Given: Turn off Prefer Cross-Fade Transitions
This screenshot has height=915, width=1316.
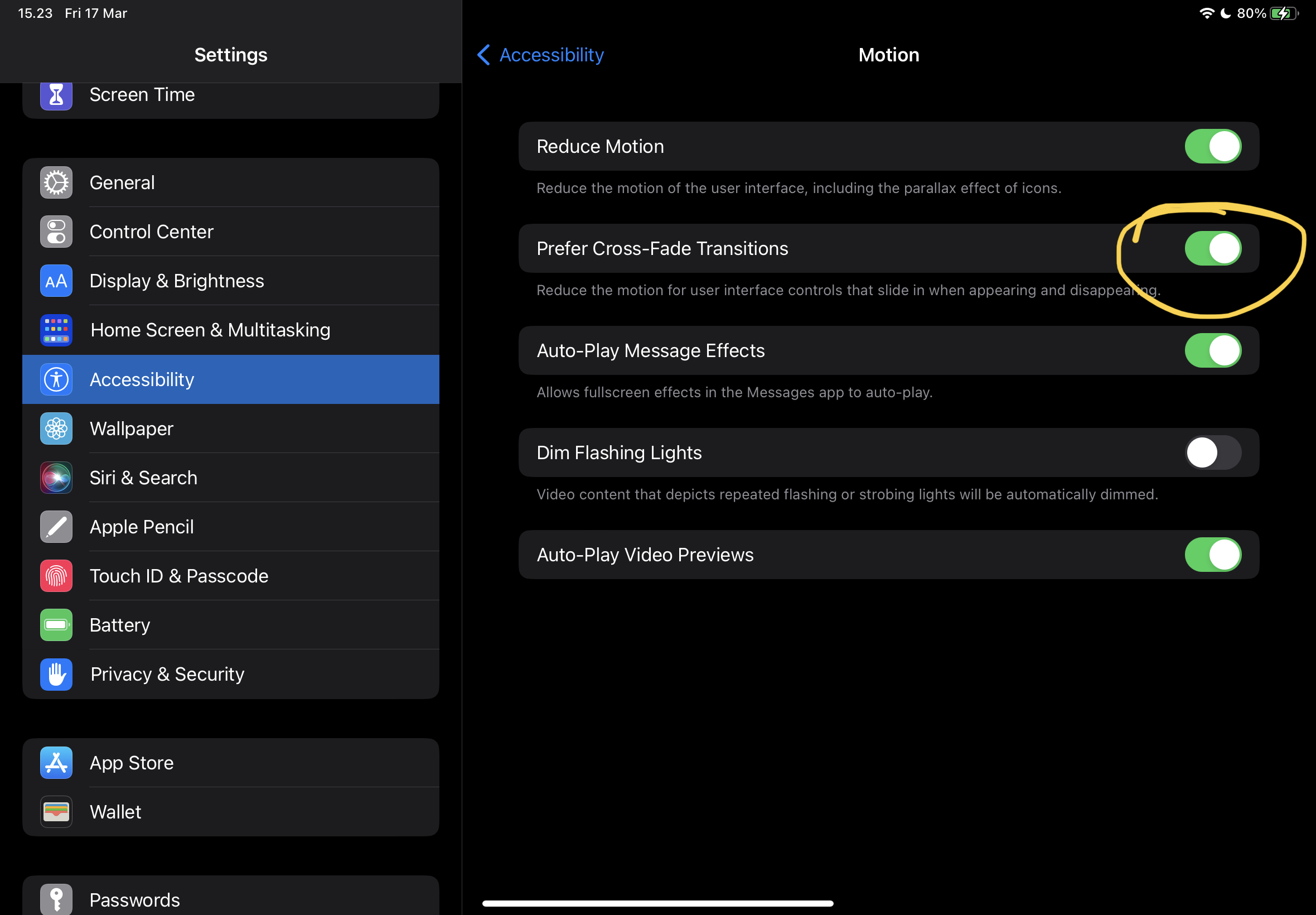Looking at the screenshot, I should click(1212, 248).
